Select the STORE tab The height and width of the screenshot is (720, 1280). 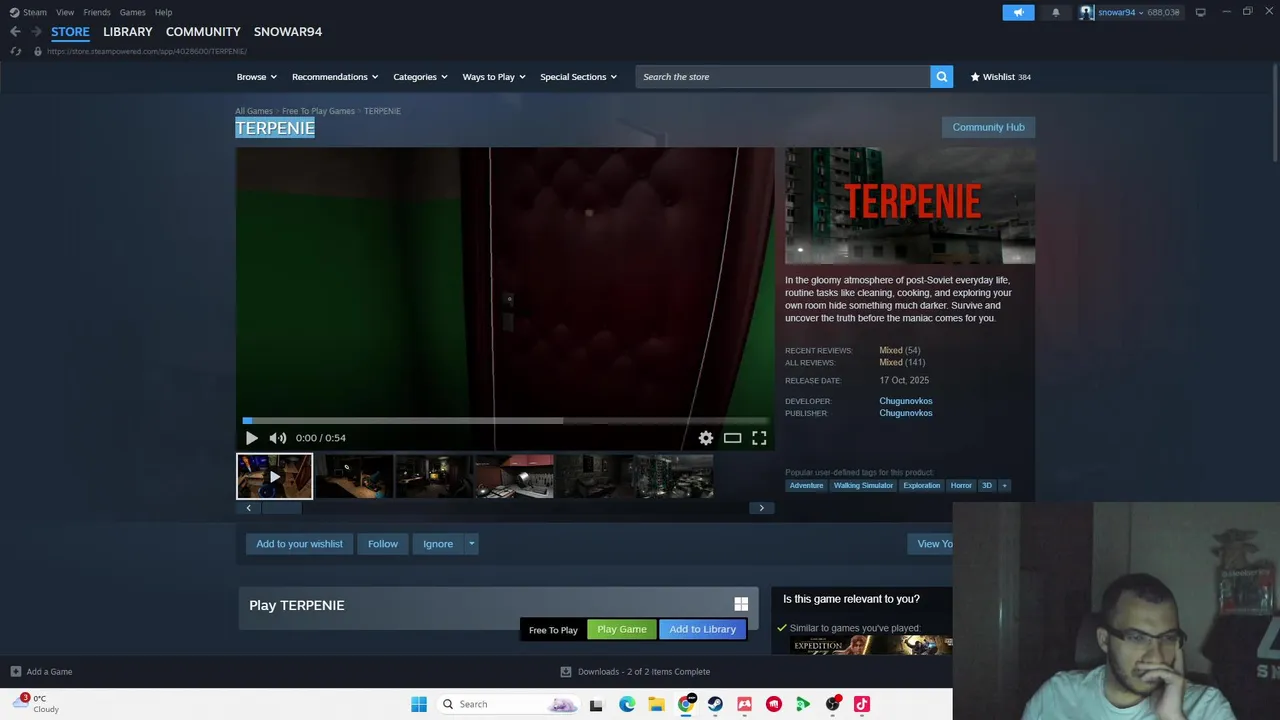(70, 32)
